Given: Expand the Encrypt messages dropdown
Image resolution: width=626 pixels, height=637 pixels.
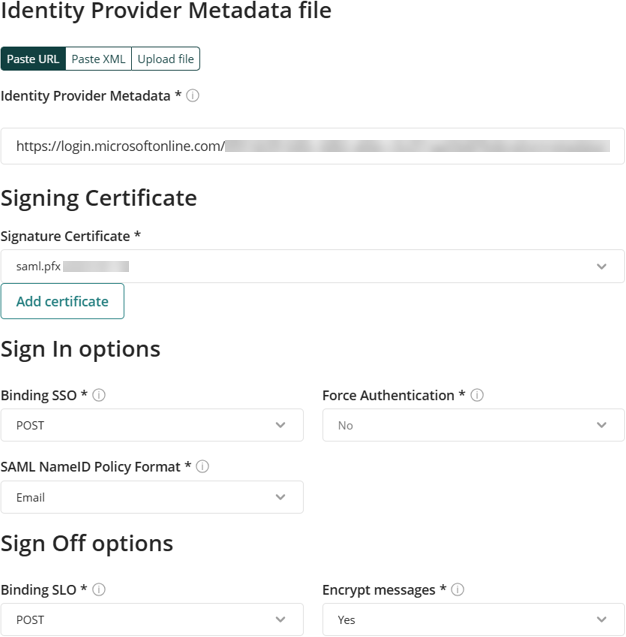Looking at the screenshot, I should (x=473, y=619).
